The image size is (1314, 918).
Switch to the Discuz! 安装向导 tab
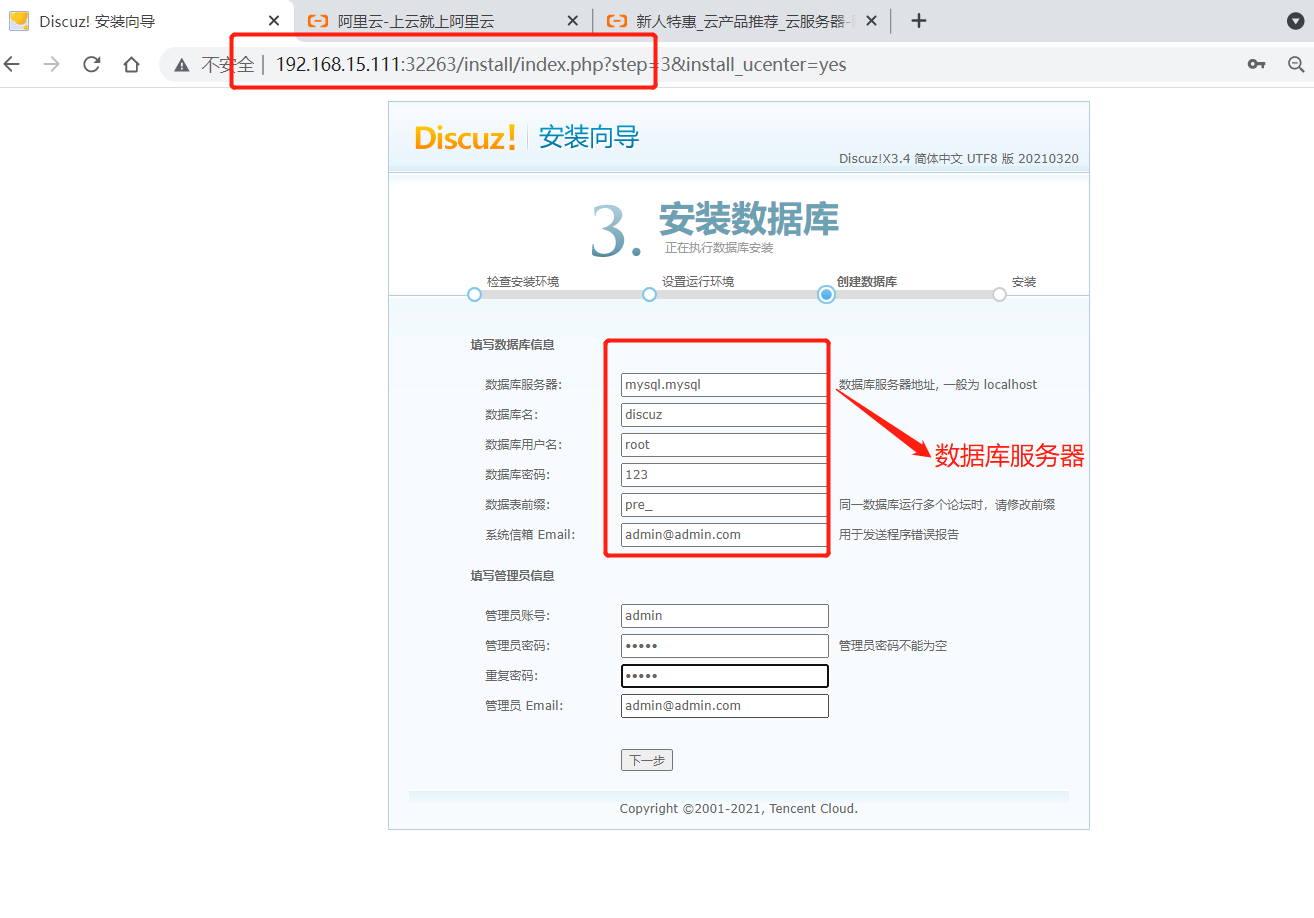click(148, 21)
